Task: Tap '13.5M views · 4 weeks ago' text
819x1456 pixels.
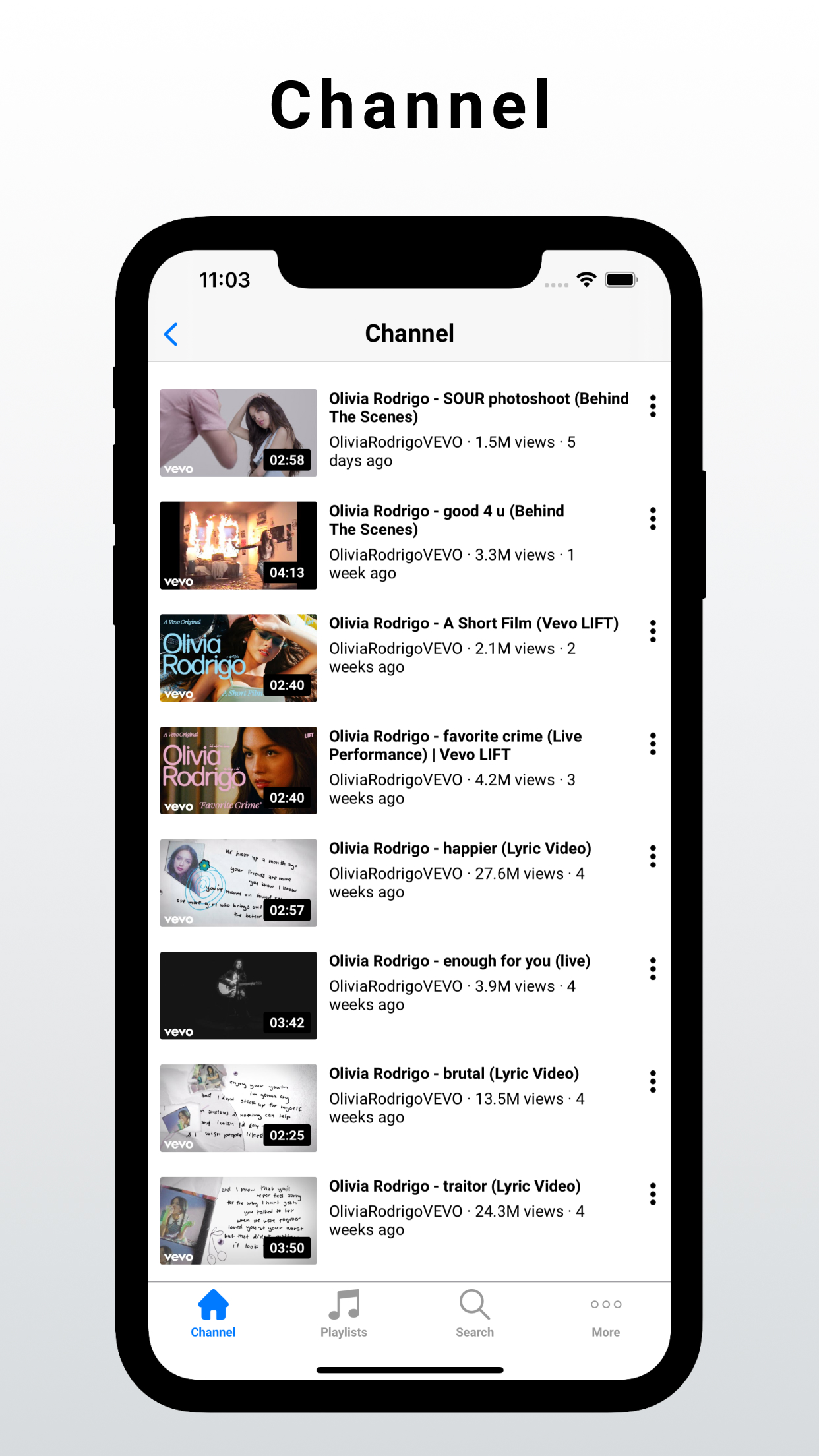Action: [x=457, y=1108]
